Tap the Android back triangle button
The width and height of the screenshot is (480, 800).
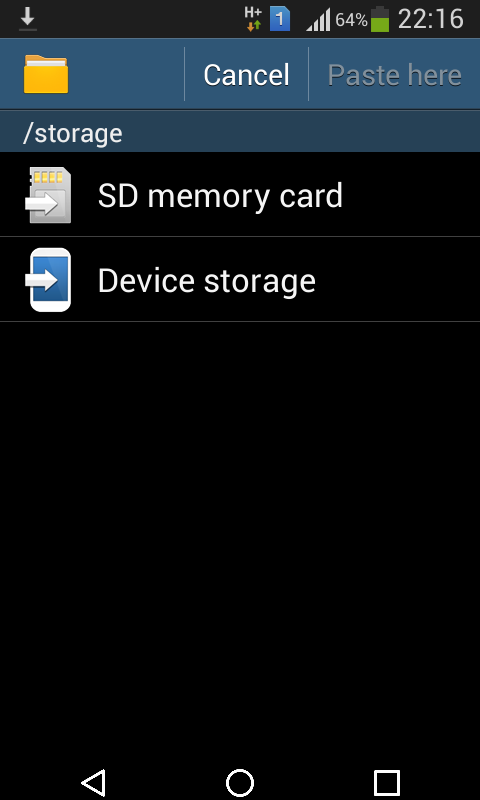(93, 782)
